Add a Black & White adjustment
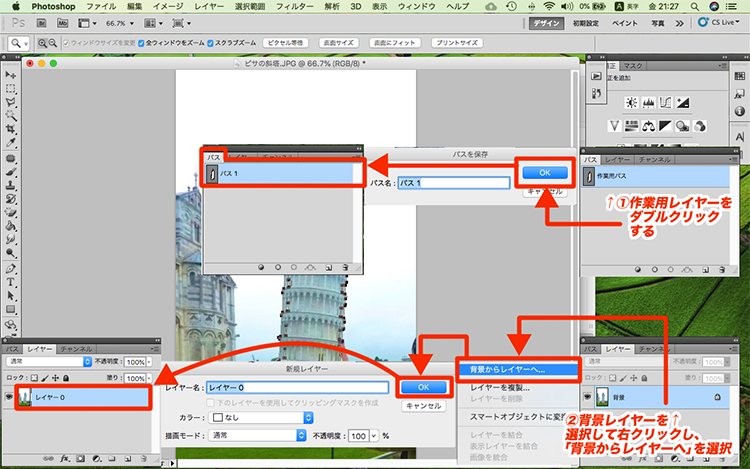 (665, 126)
